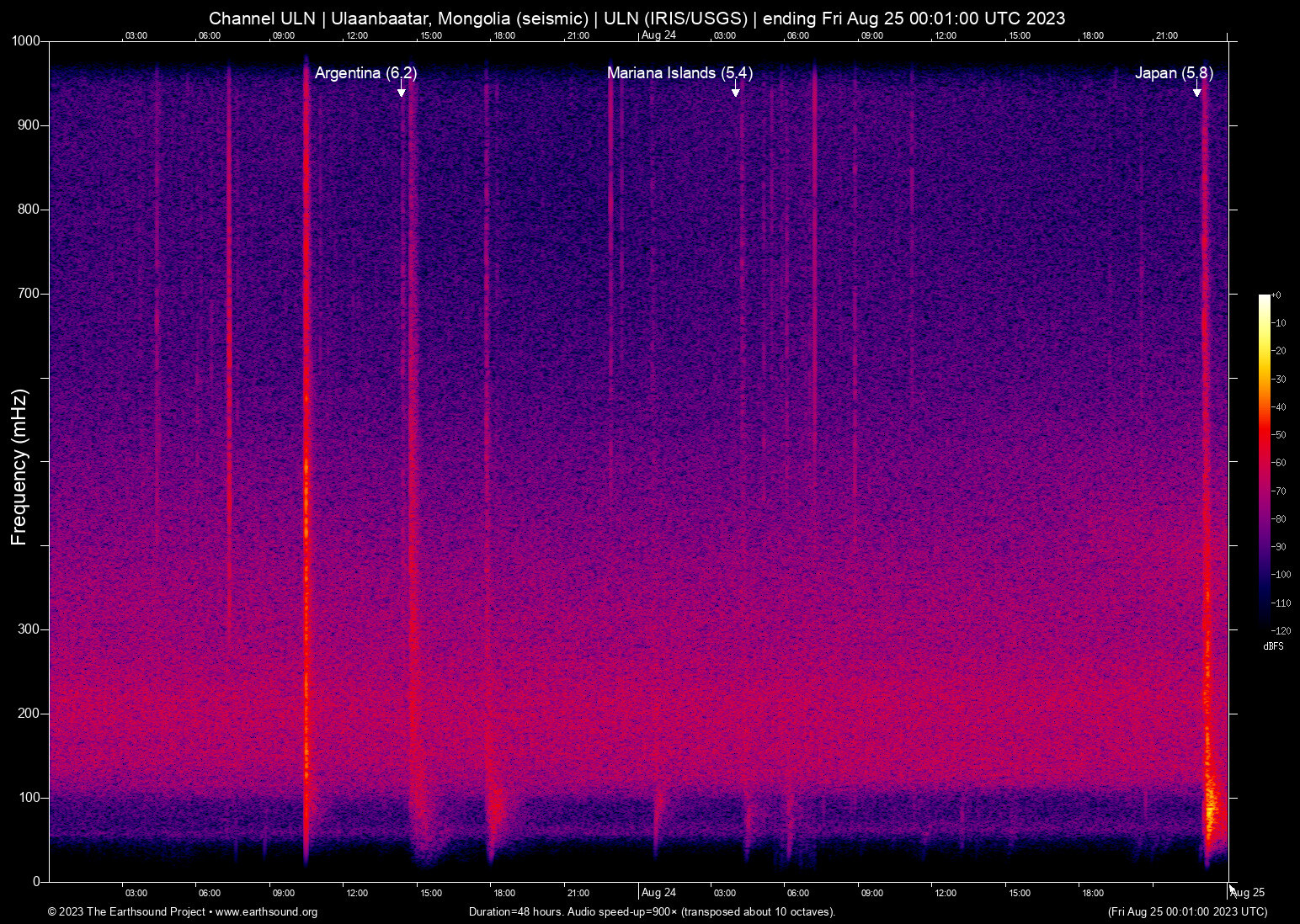1300x924 pixels.
Task: Click the 1000 tick on frequency axis
Action: pos(25,41)
